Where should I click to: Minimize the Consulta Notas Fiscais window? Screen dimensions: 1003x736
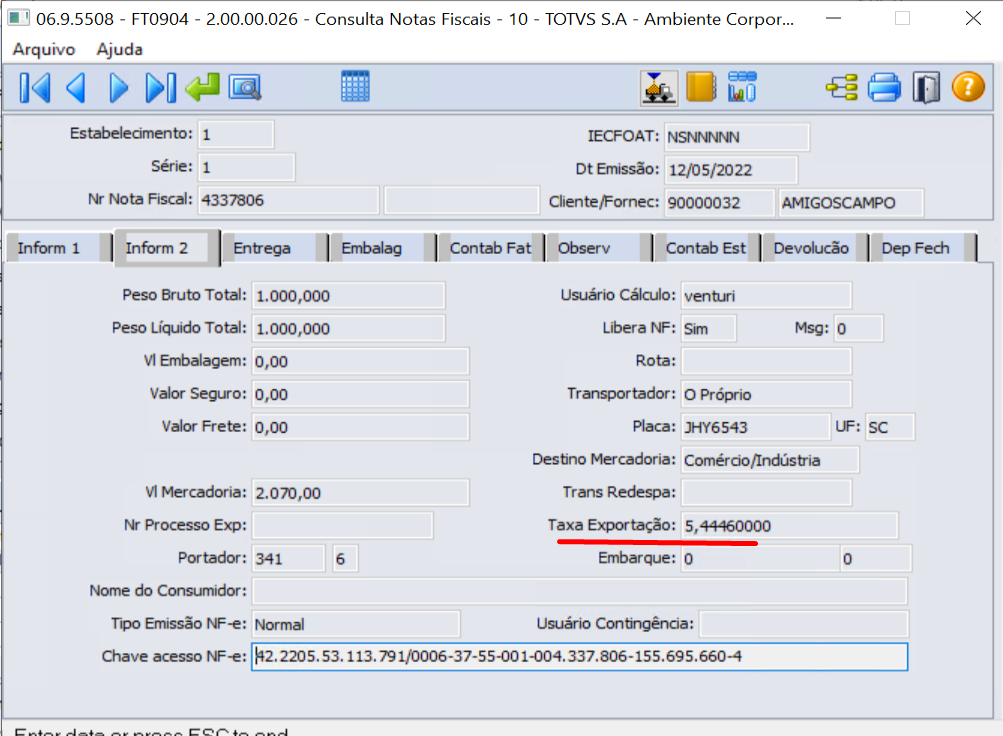point(833,19)
